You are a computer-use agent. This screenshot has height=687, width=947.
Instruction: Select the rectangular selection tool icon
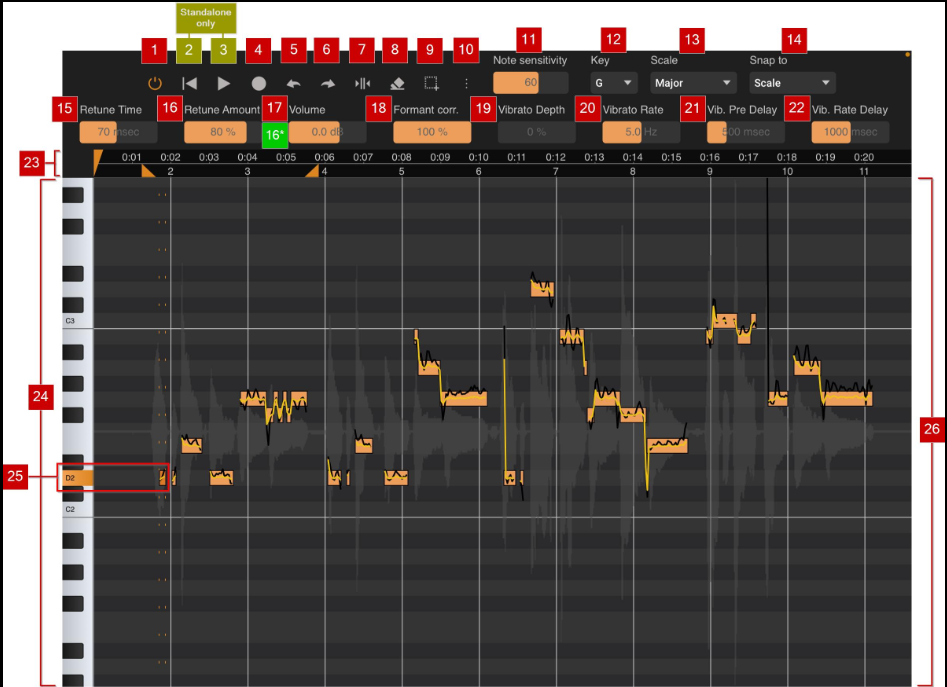(430, 83)
